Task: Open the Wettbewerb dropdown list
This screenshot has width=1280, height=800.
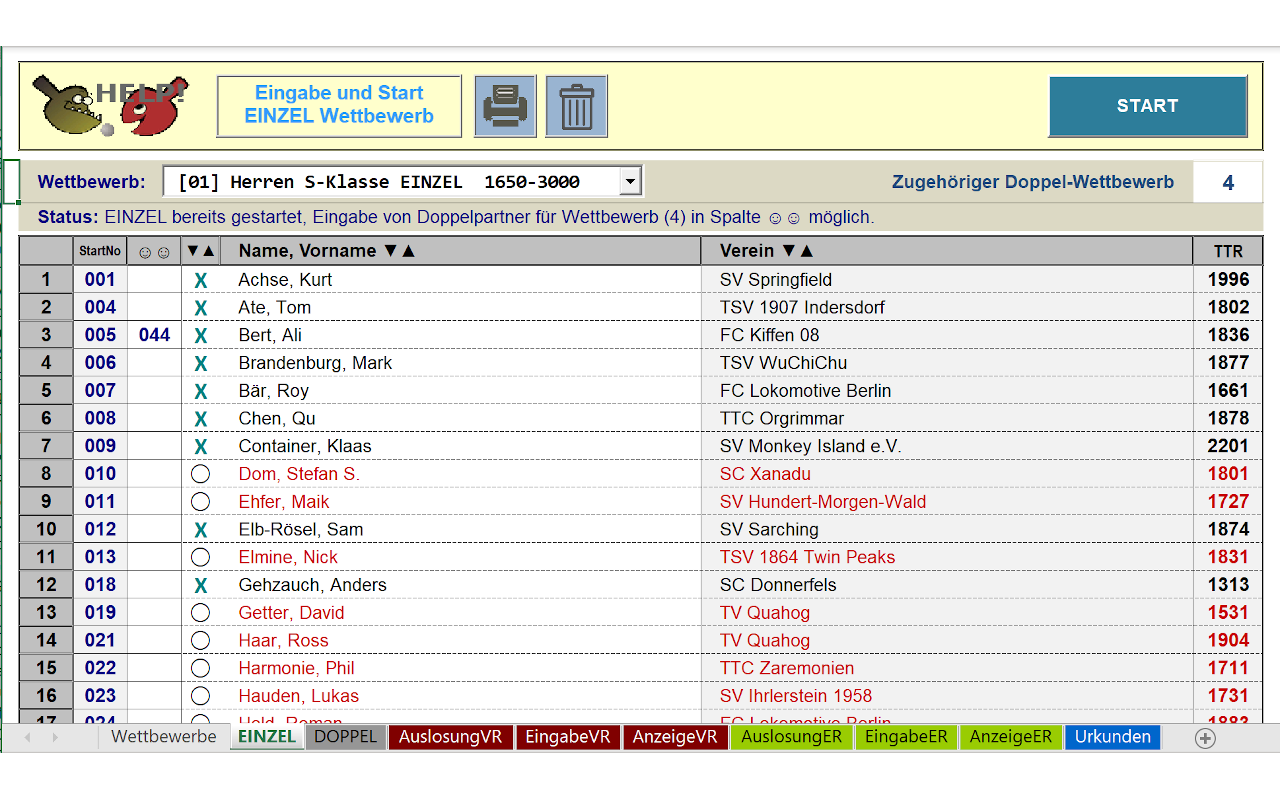Action: [629, 182]
